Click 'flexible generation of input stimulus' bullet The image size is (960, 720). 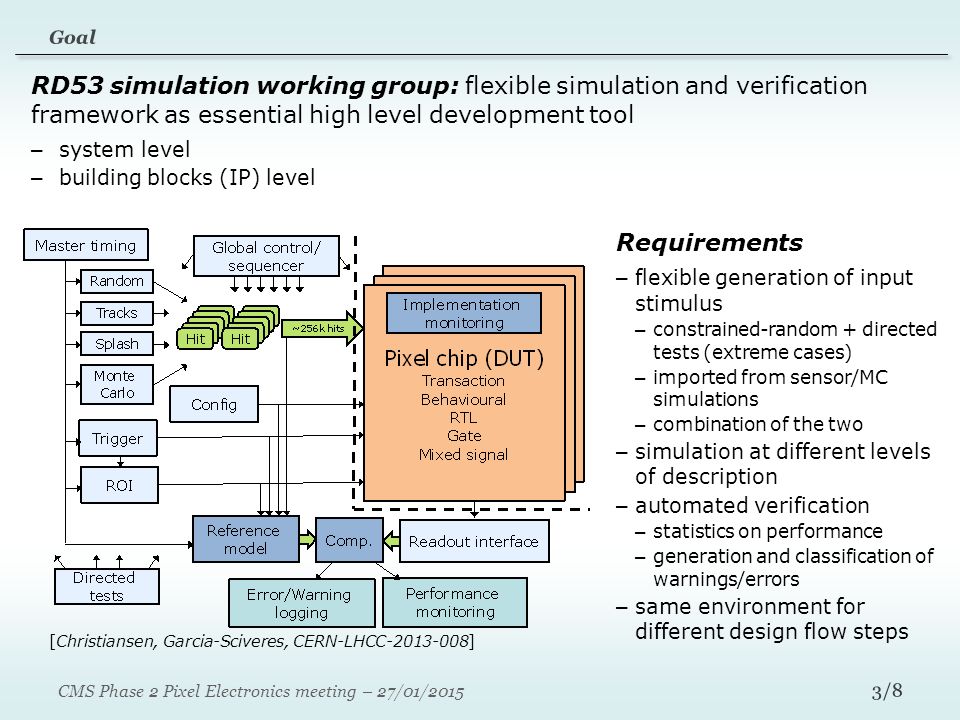(x=773, y=290)
